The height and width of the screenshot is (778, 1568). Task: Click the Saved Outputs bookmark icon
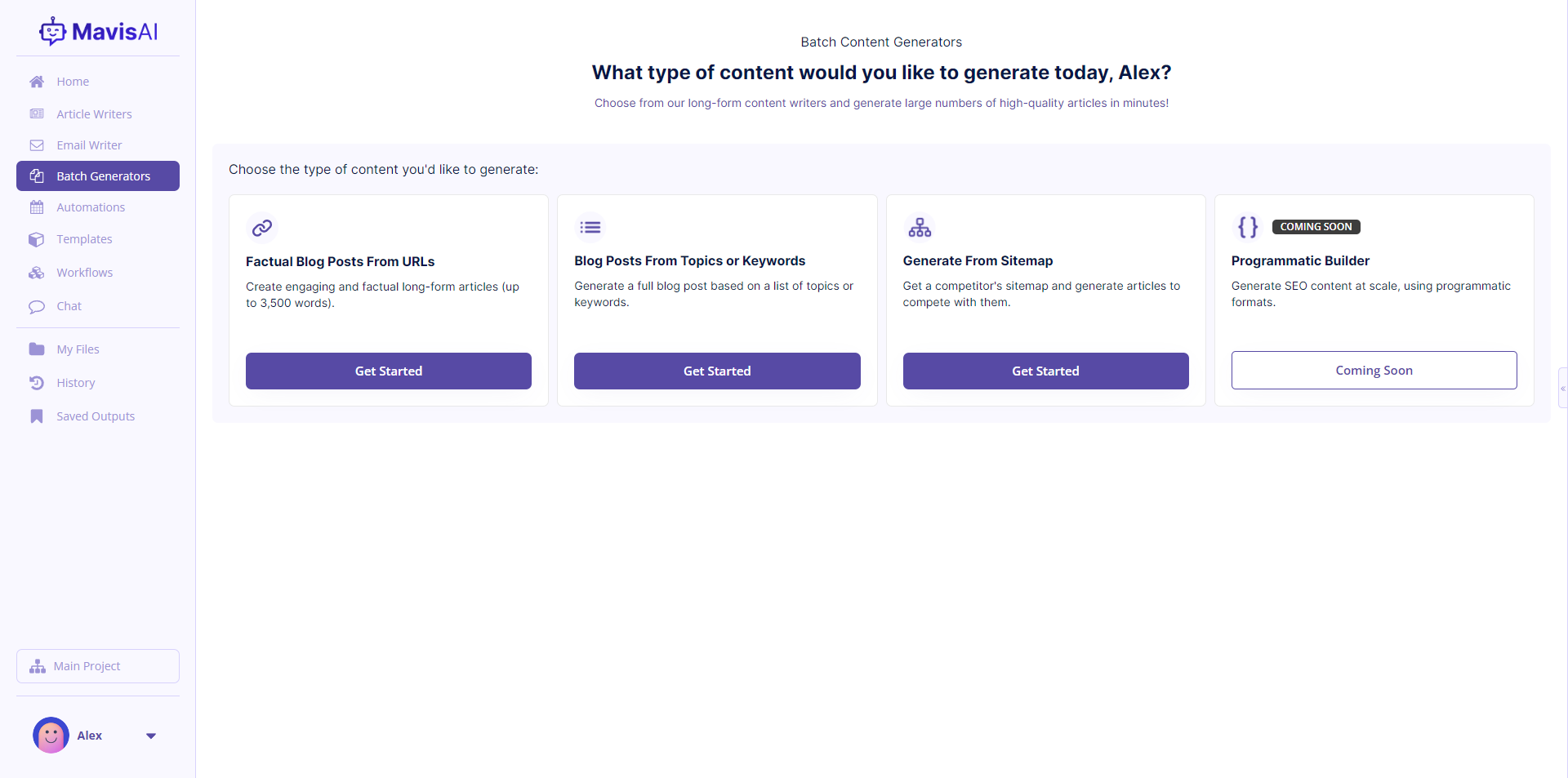[37, 416]
